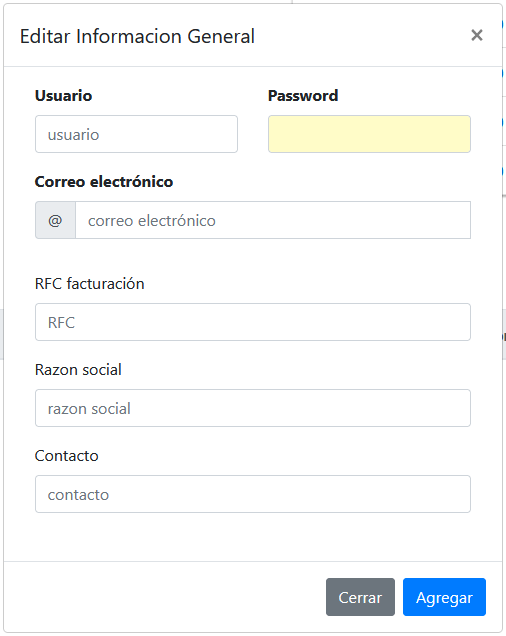Click the correo electrónico input box
Screen dimensions: 506x636
point(273,220)
